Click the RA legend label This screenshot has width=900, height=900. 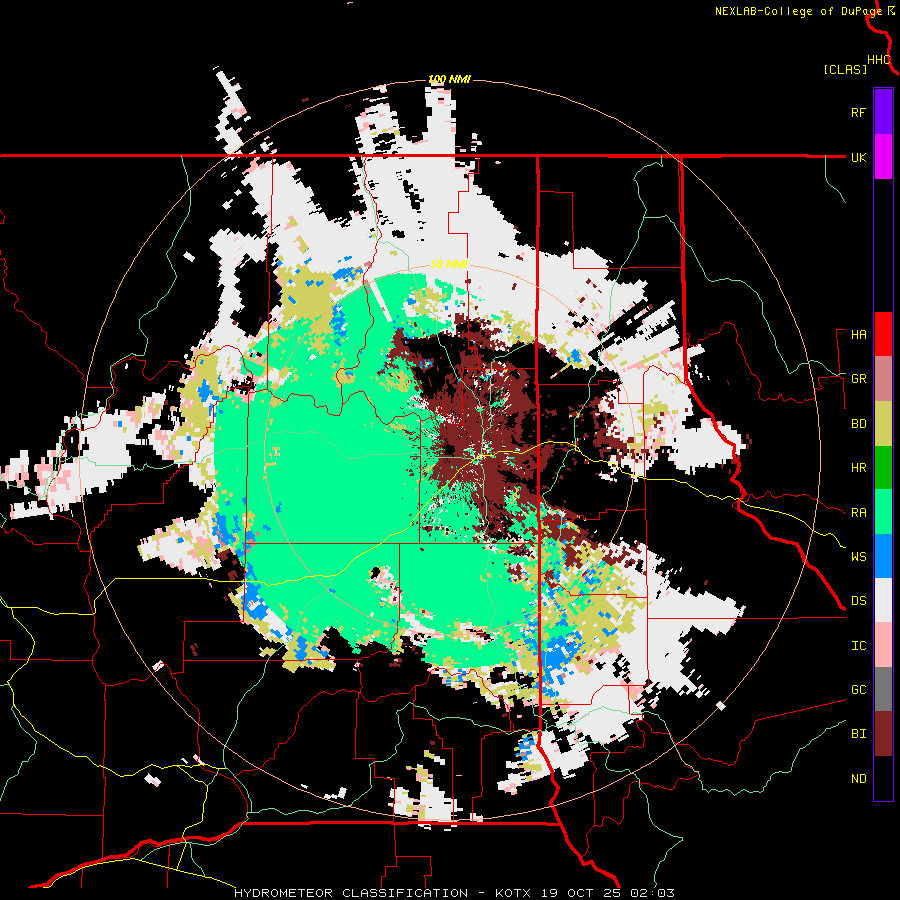[x=858, y=513]
